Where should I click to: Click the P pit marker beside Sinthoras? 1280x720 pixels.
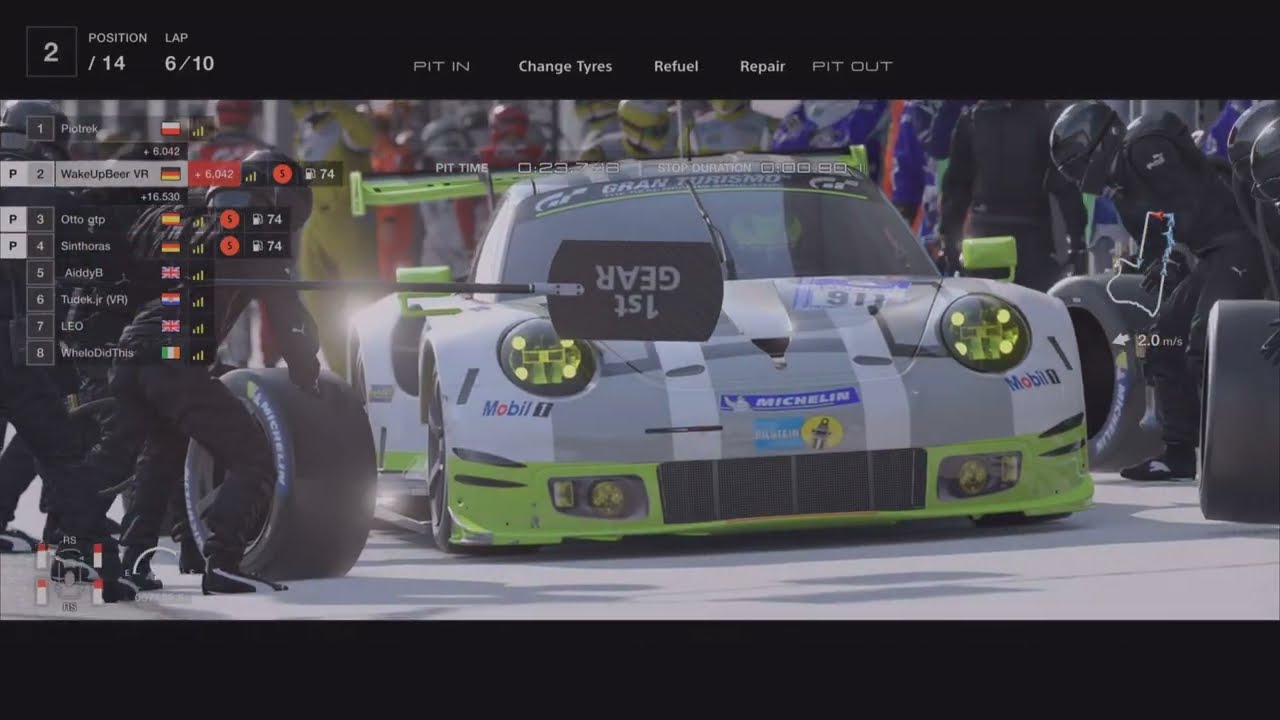[x=12, y=246]
